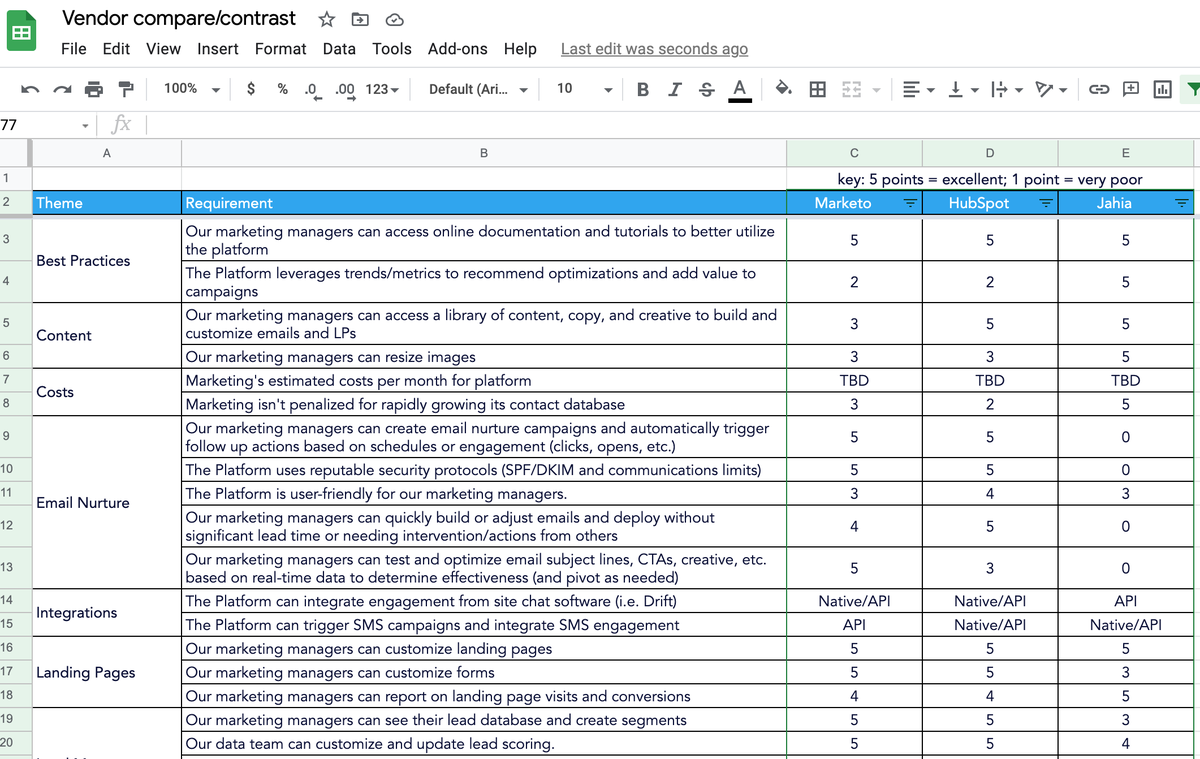The image size is (1200, 759).
Task: Open the borders tool
Action: (817, 89)
